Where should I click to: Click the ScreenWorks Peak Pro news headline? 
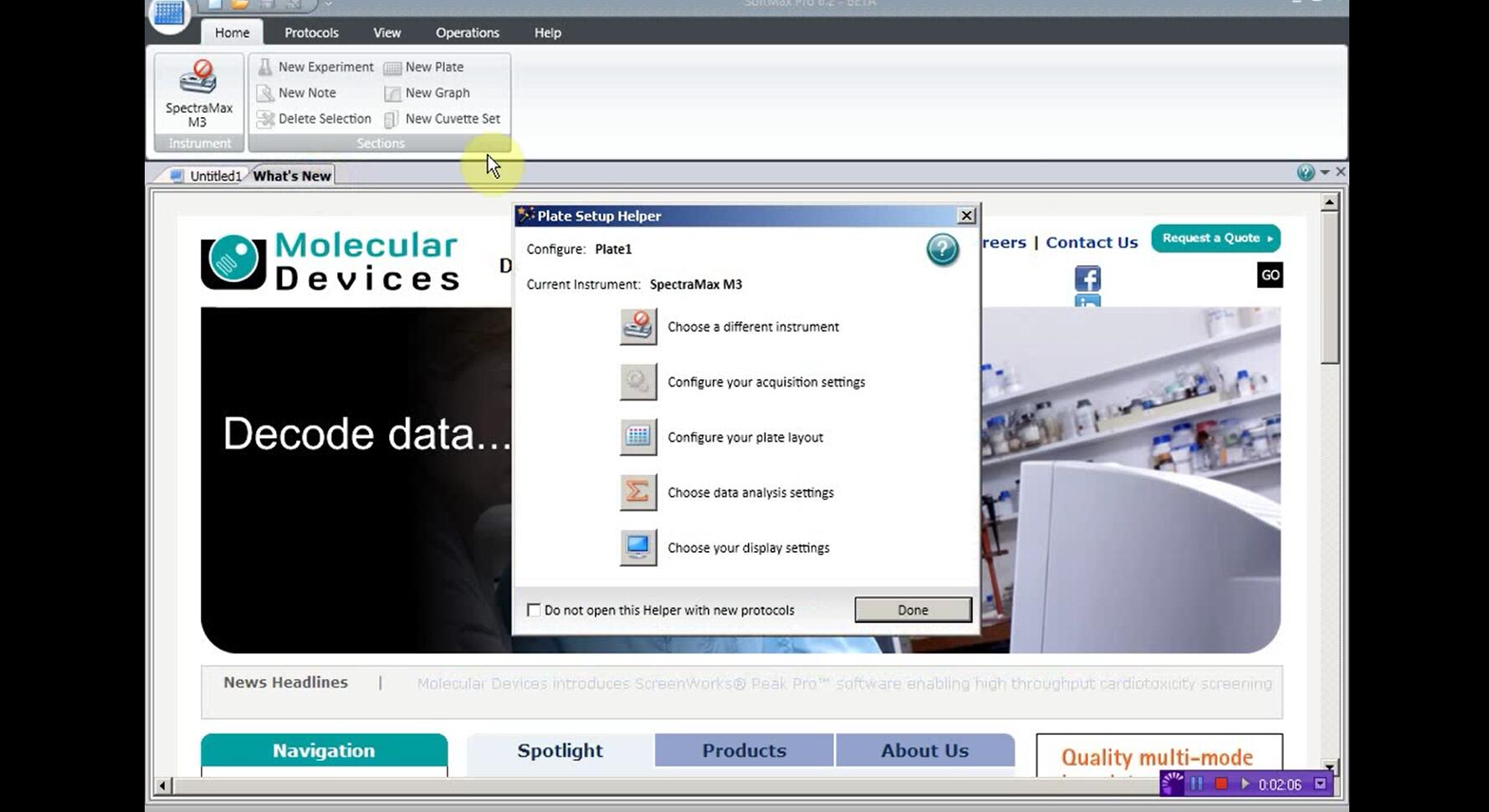coord(844,683)
